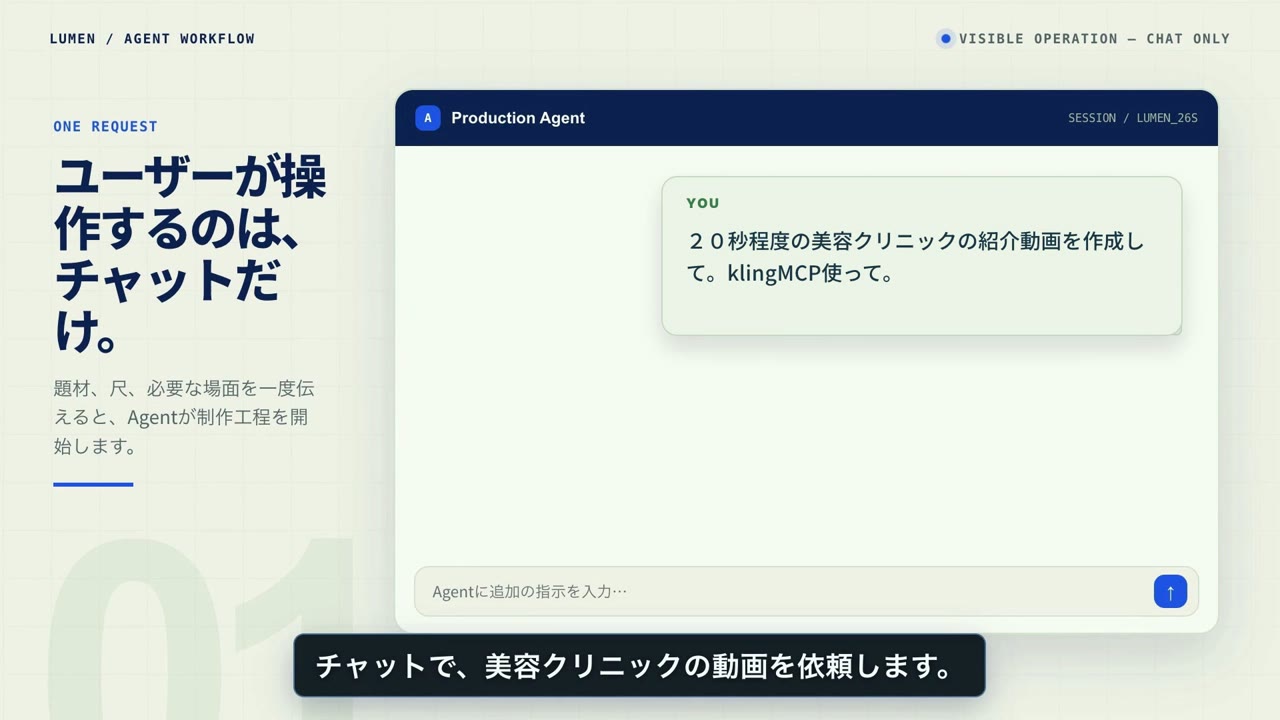Click the resize grip of the message bubble

1176,329
